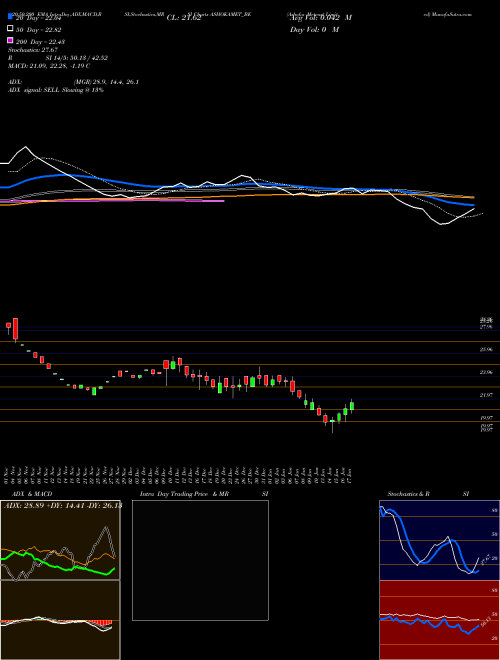Viewport: 500px width, 660px height.
Task: Click the ADX: 28.89 +DY -DY readout
Action: pos(63,505)
